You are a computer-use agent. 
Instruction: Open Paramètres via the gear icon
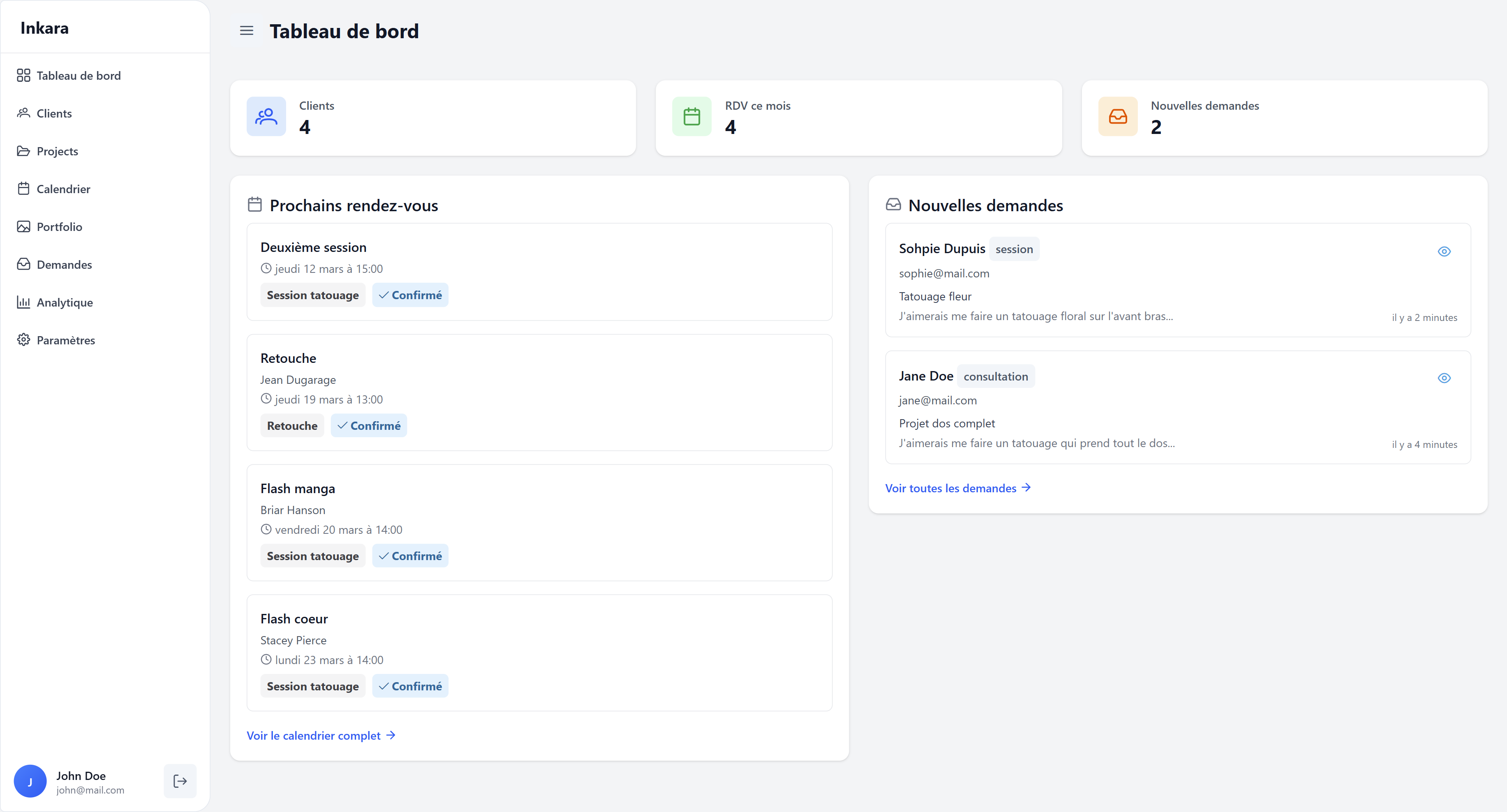pyautogui.click(x=24, y=340)
